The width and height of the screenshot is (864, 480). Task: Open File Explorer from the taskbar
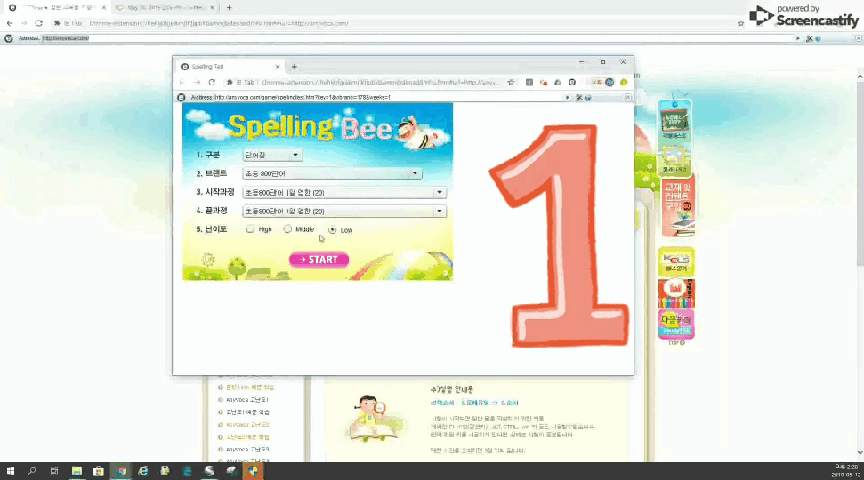coord(77,471)
